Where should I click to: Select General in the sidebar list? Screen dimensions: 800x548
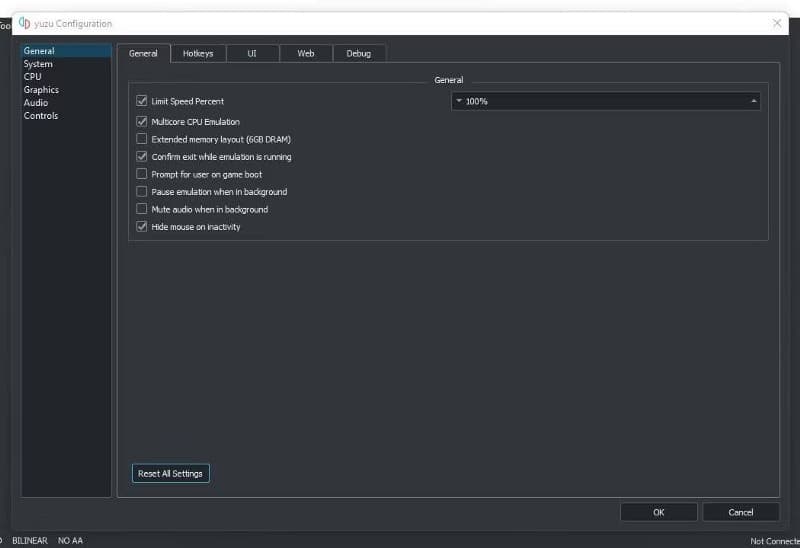pyautogui.click(x=66, y=51)
